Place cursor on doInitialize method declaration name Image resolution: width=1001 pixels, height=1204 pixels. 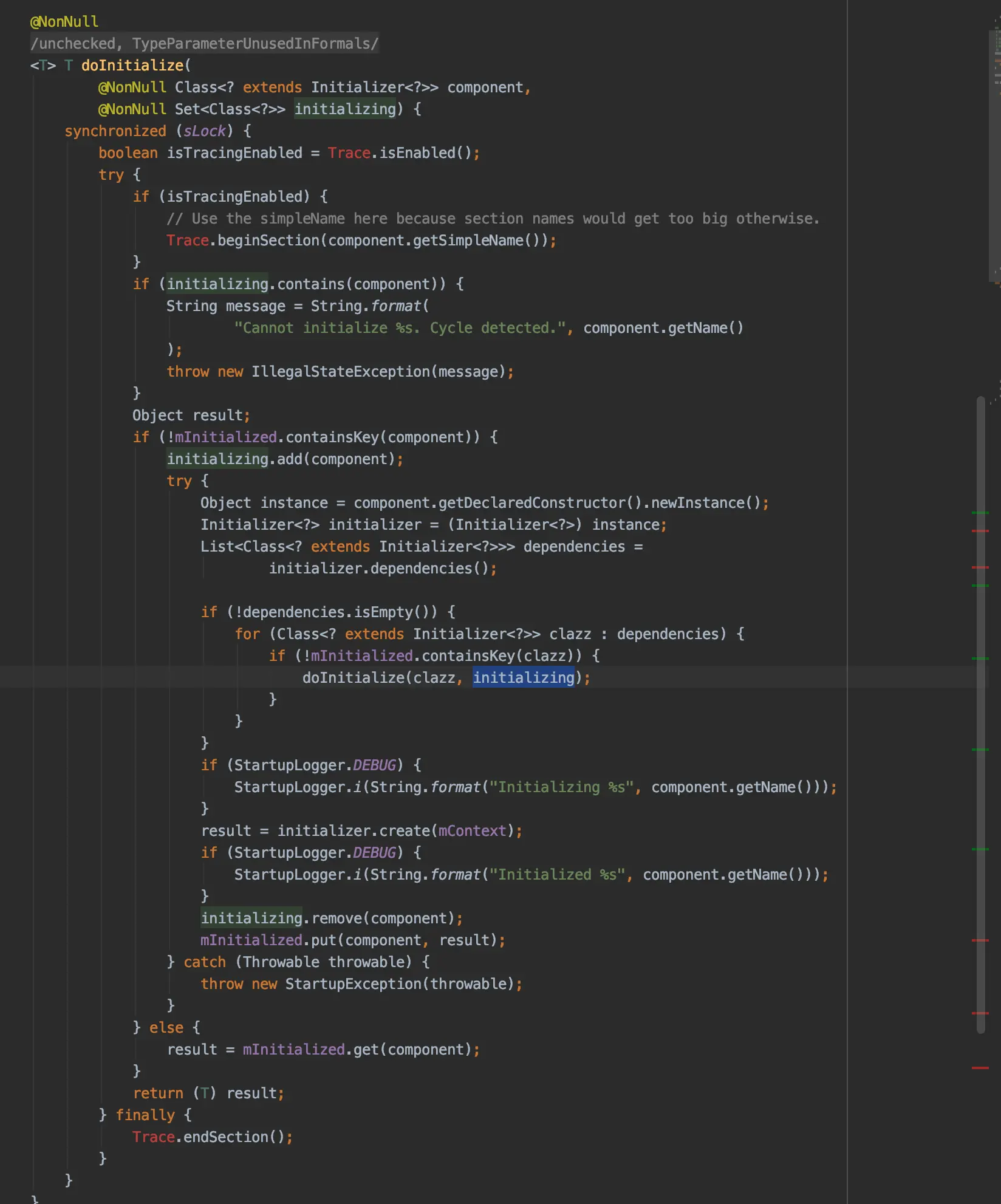point(132,66)
